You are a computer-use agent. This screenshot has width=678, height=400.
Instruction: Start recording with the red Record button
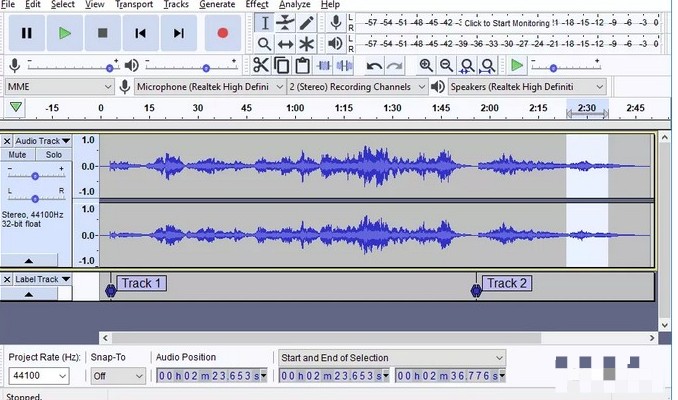(223, 33)
